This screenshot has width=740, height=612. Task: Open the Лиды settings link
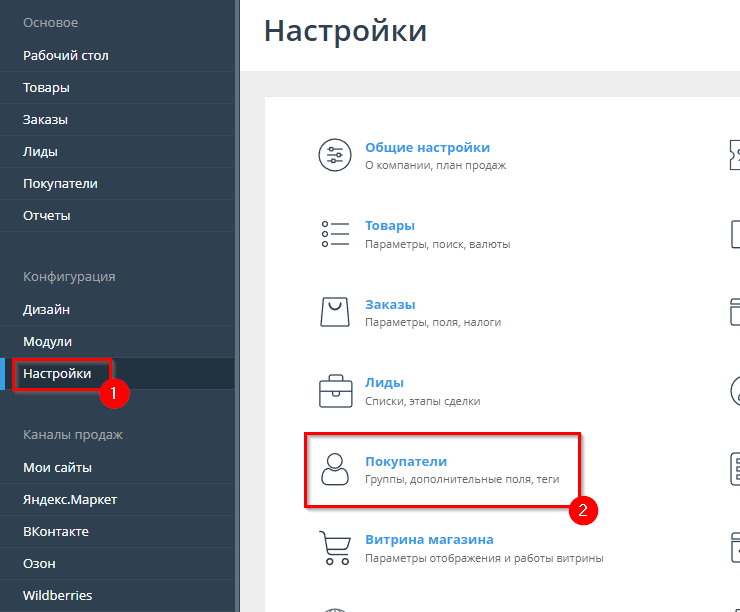pos(384,383)
